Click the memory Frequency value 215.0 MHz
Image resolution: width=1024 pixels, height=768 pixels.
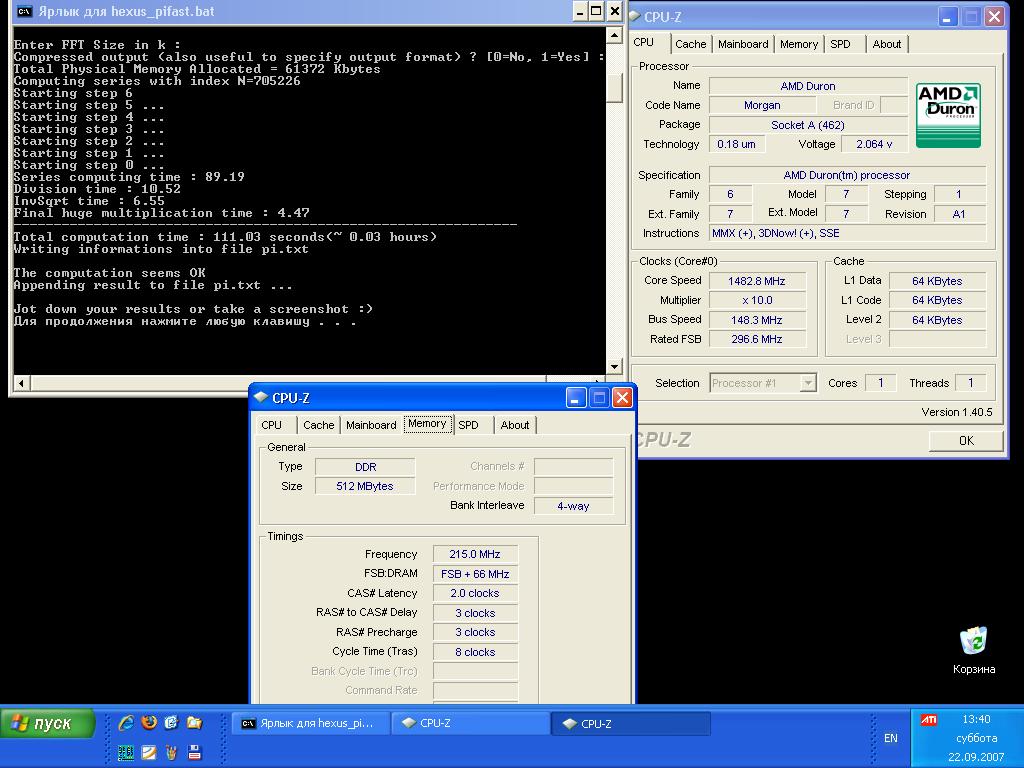475,554
